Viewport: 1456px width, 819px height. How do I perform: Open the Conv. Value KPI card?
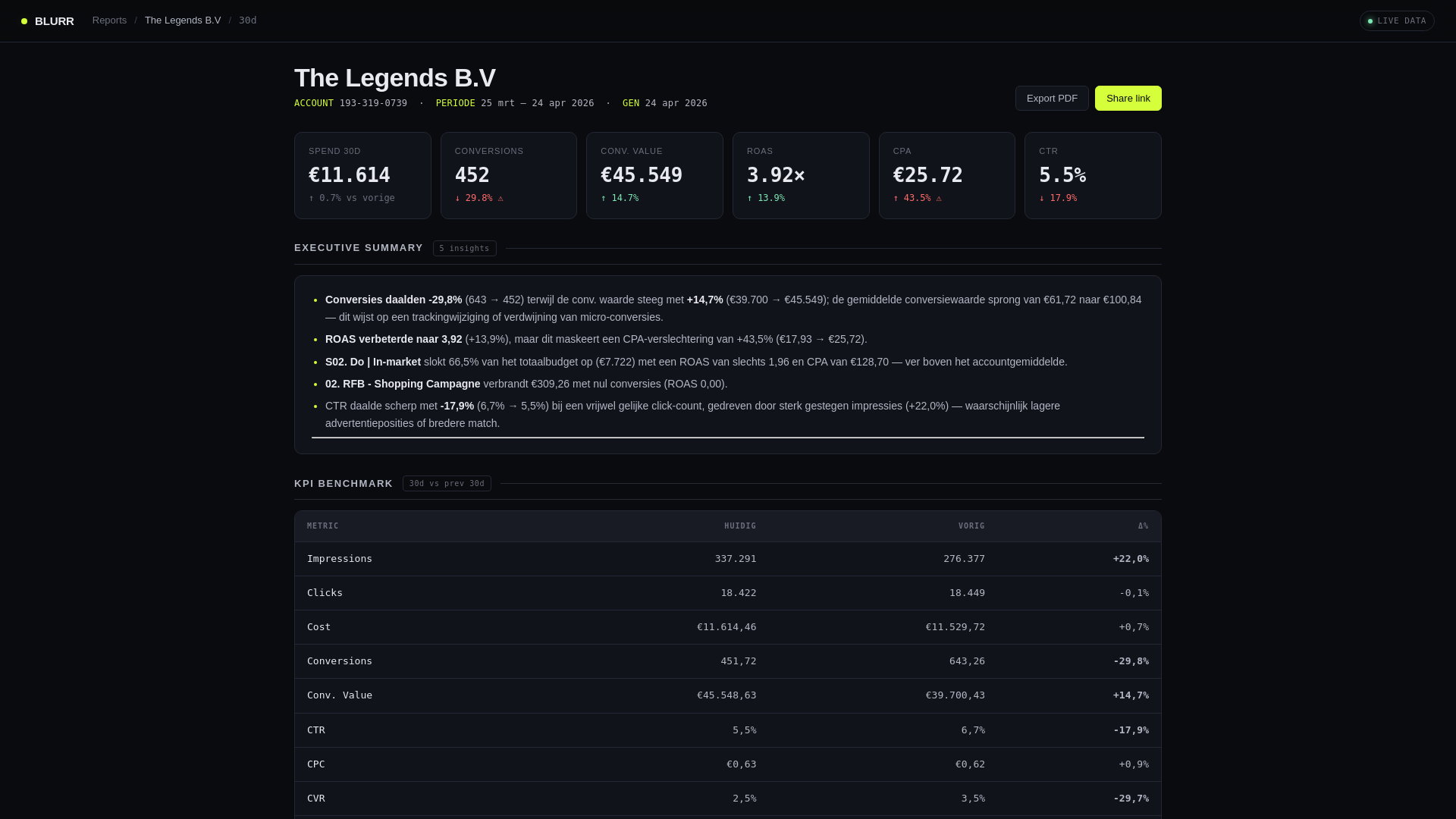pyautogui.click(x=654, y=176)
